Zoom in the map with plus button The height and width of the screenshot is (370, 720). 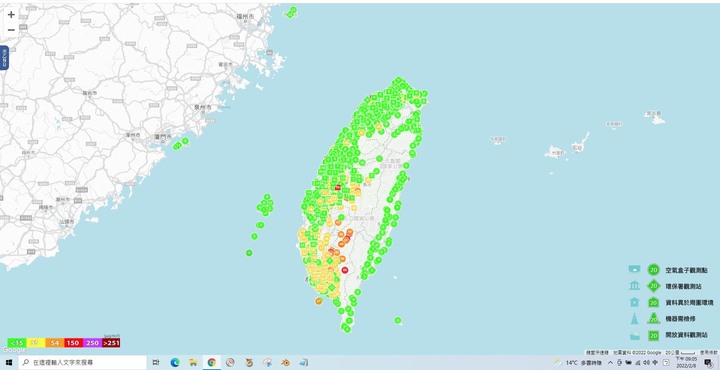pos(11,14)
